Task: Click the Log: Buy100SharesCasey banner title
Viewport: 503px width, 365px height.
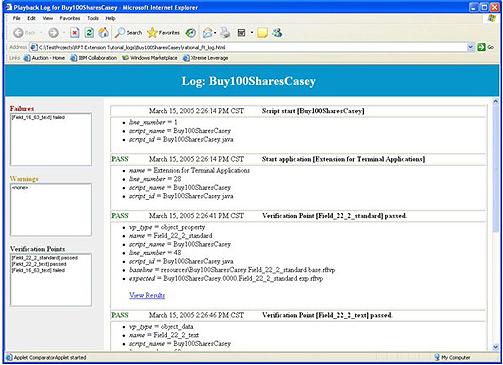Action: click(248, 81)
